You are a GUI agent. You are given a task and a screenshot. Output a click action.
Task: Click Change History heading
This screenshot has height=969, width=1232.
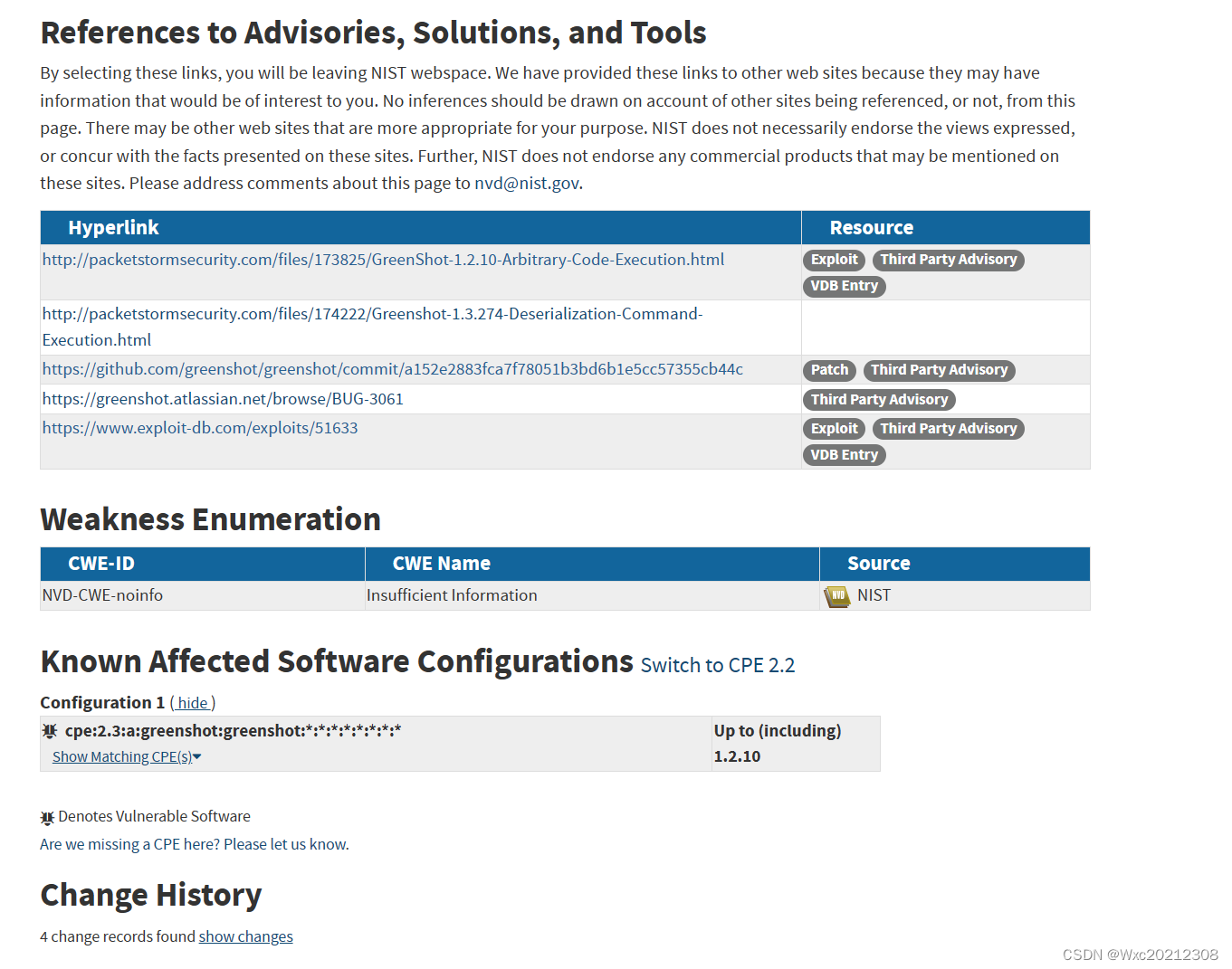click(151, 895)
